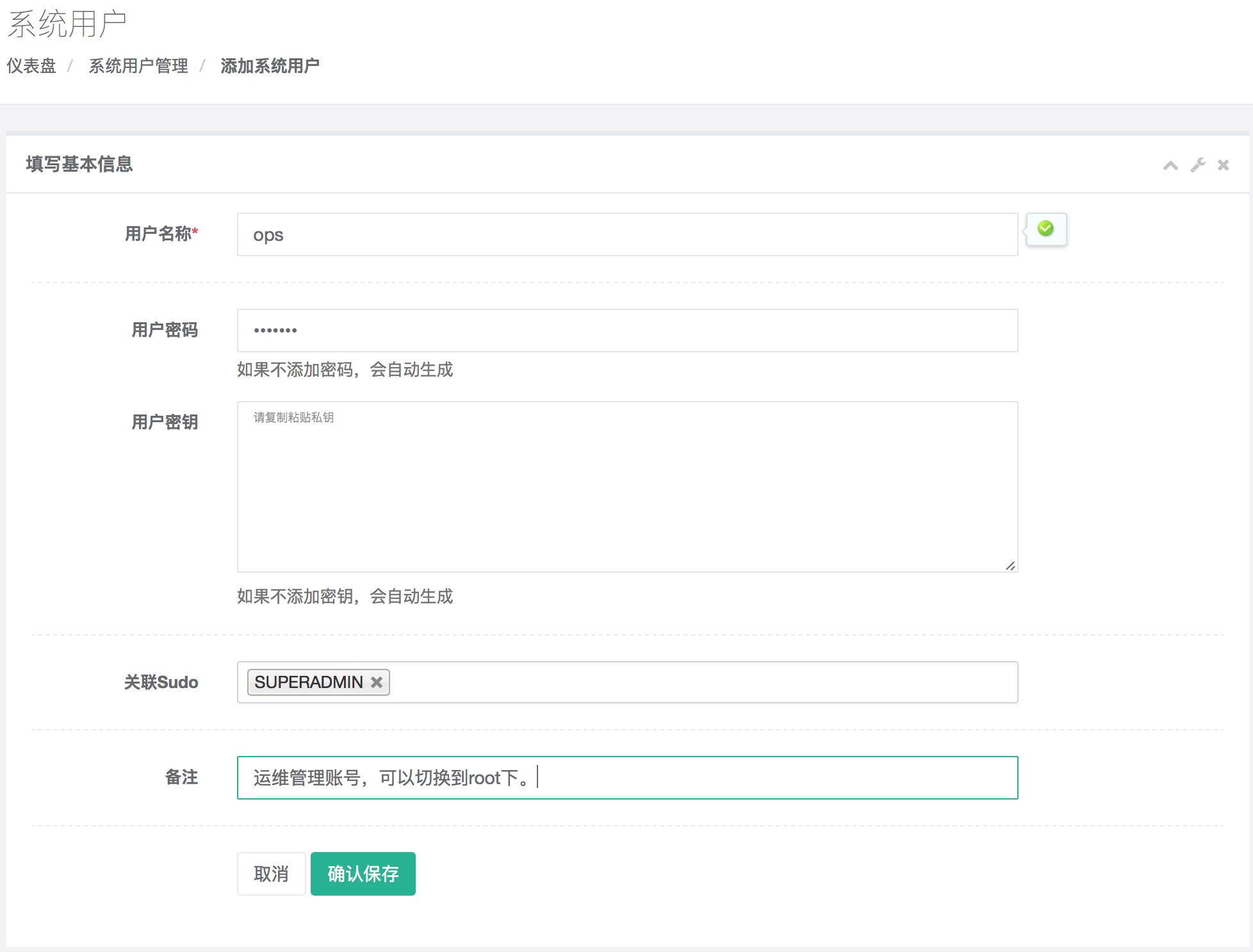Click in the 备注 remarks field
The height and width of the screenshot is (952, 1253).
click(x=769, y=778)
